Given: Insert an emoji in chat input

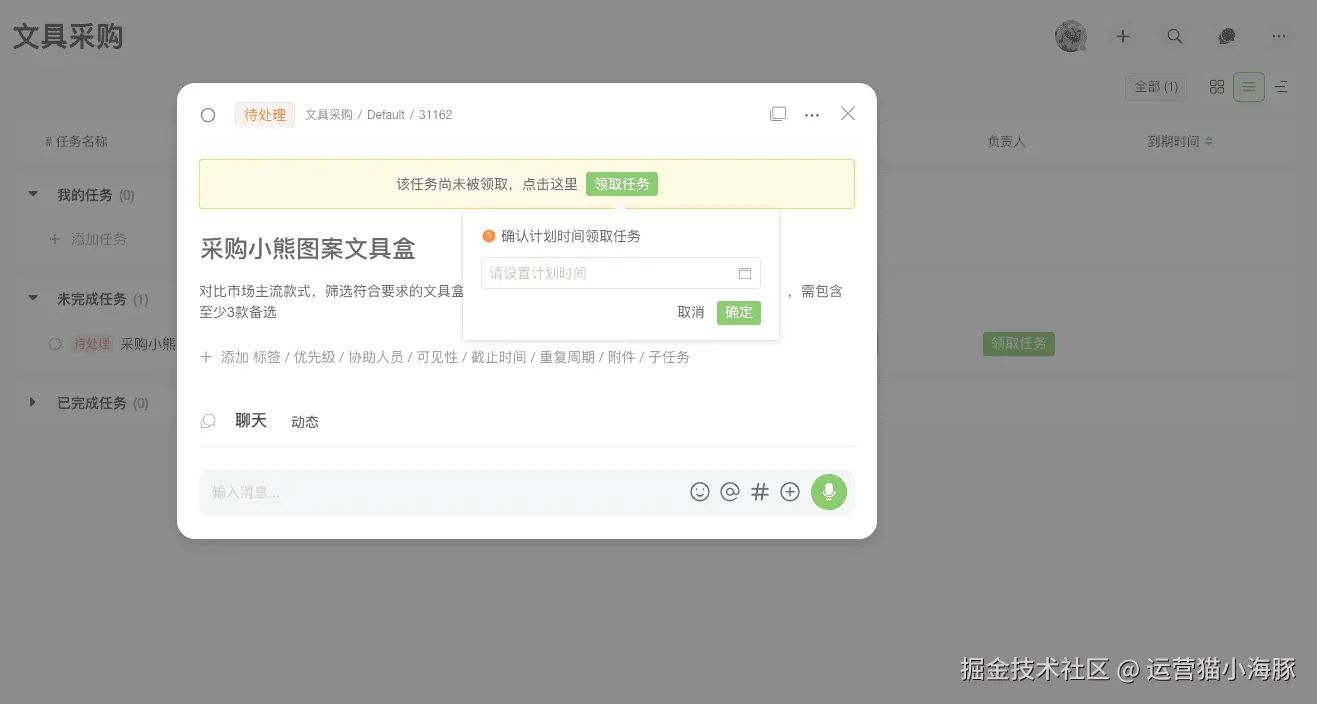Looking at the screenshot, I should coord(700,492).
